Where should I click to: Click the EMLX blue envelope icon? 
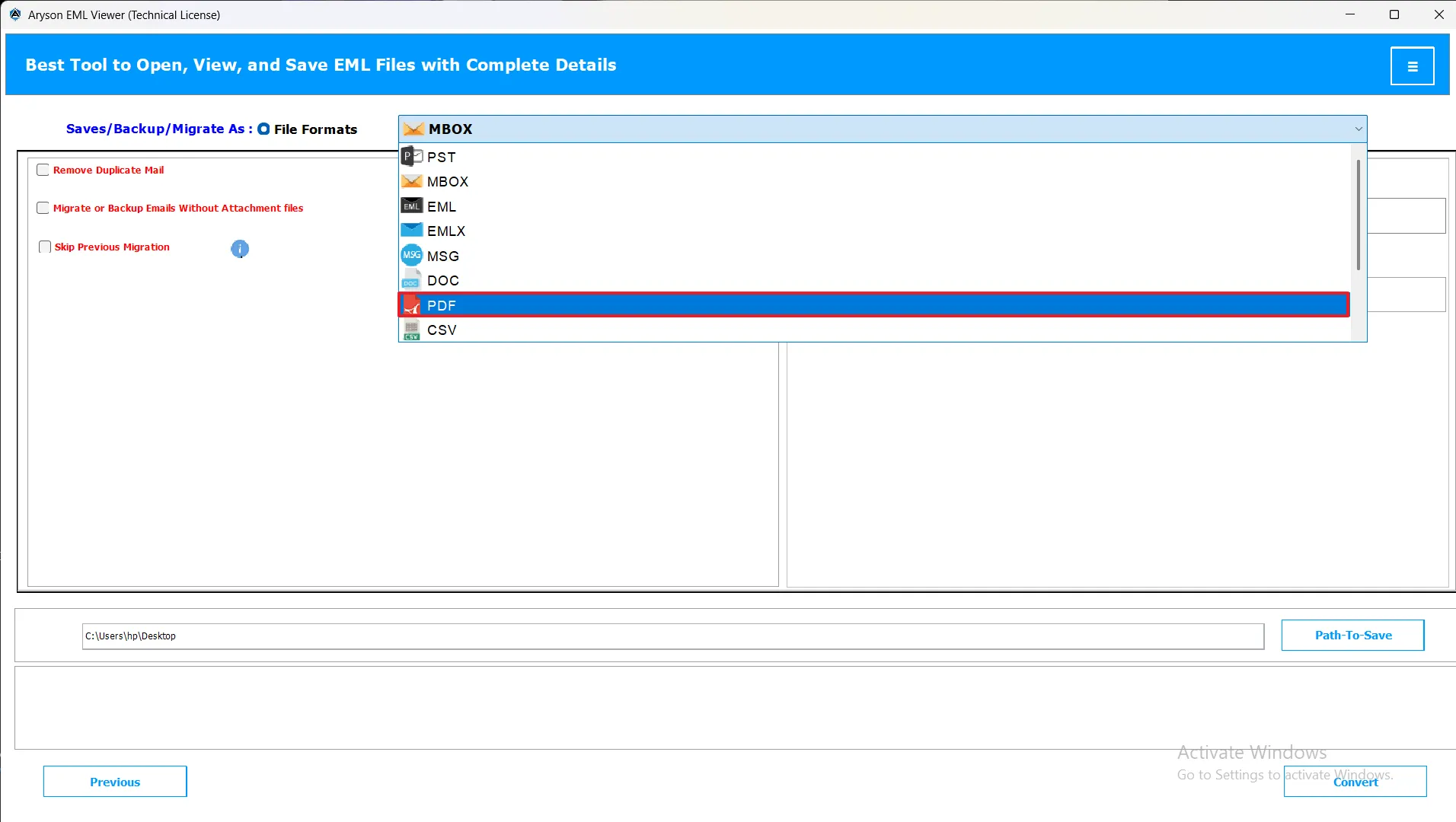point(412,231)
